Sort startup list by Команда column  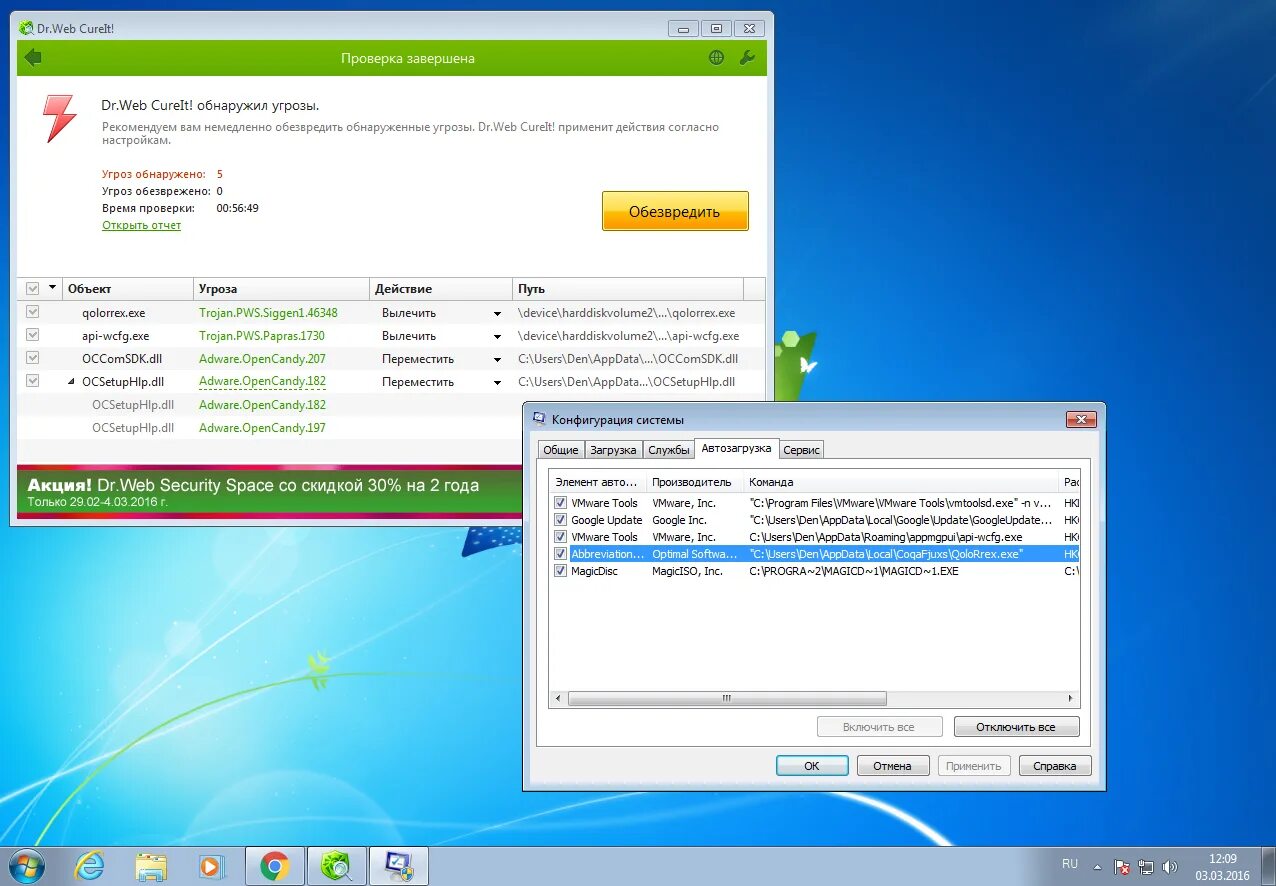901,482
